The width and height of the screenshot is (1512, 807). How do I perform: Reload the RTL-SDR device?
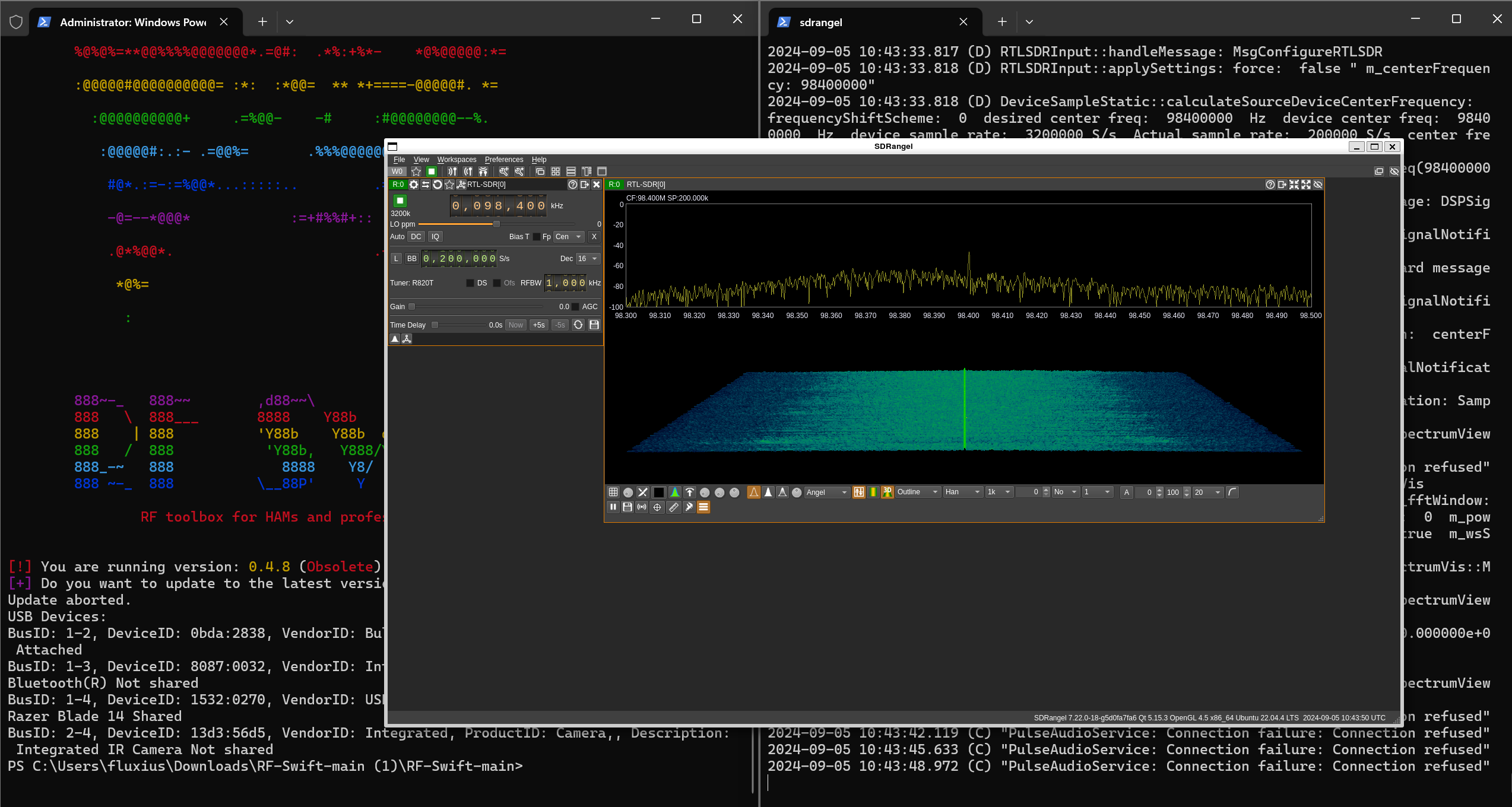[x=438, y=185]
